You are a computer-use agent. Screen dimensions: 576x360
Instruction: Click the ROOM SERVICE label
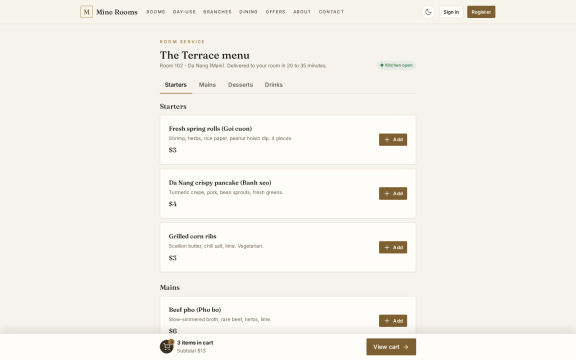click(x=182, y=42)
